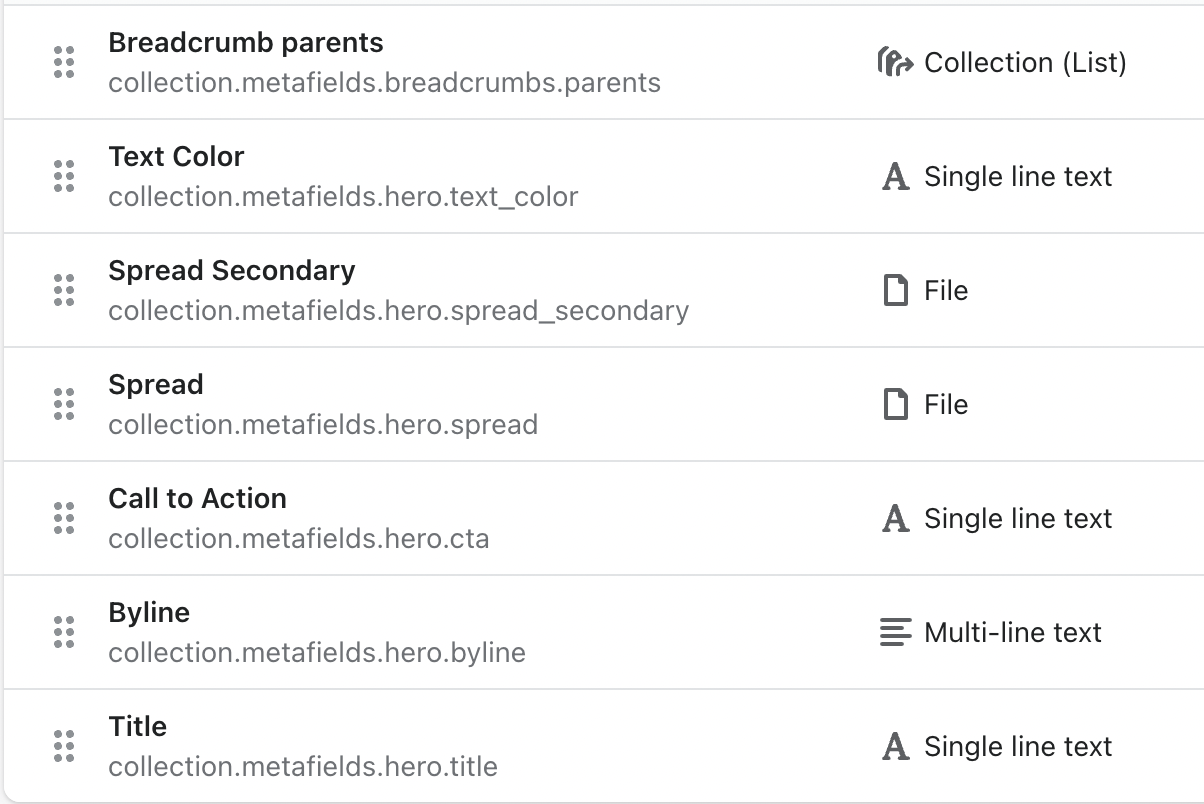Viewport: 1204px width, 804px height.
Task: Click the Single line text icon beside Text Color
Action: (896, 176)
